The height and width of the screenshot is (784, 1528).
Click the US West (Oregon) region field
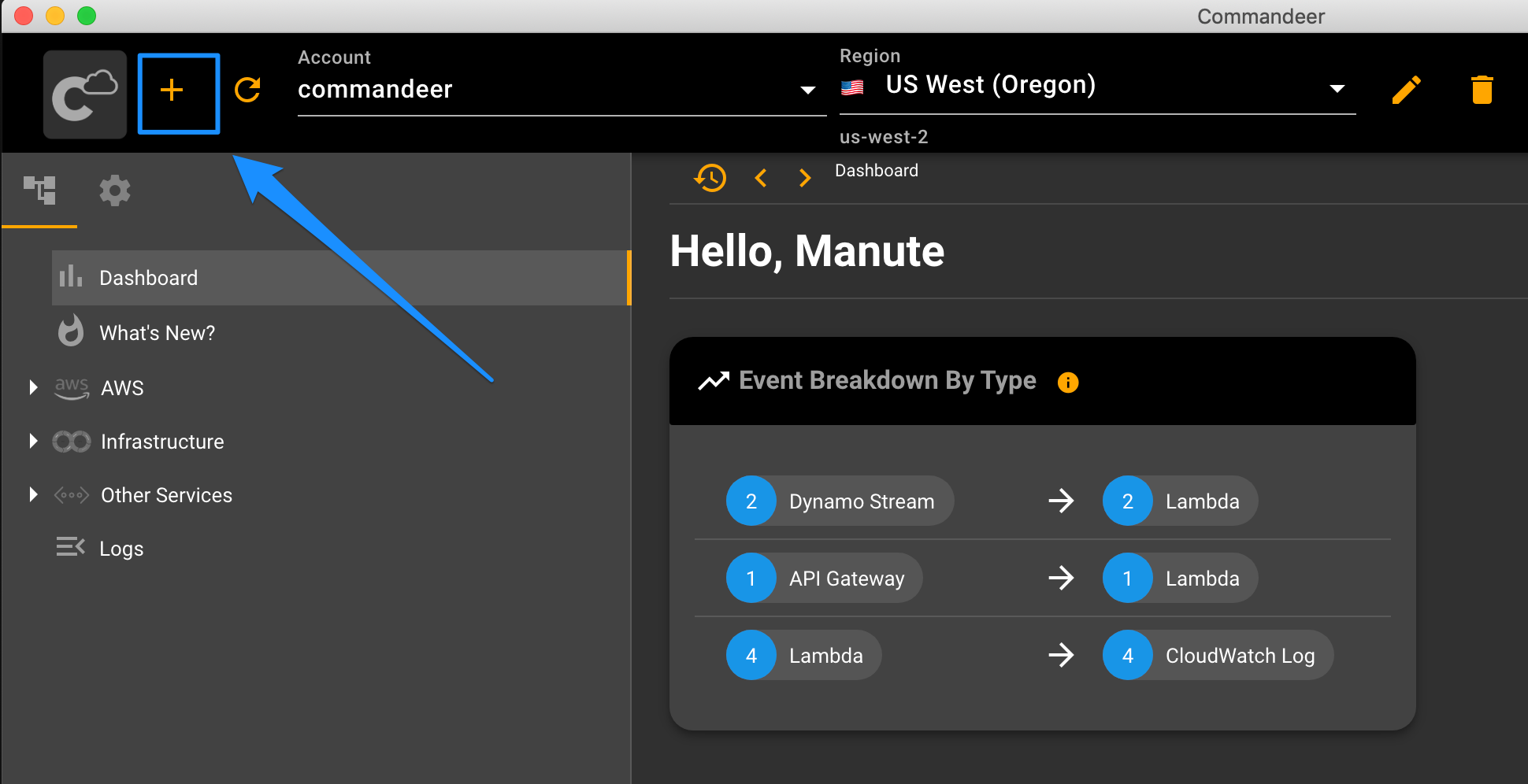pos(1098,85)
